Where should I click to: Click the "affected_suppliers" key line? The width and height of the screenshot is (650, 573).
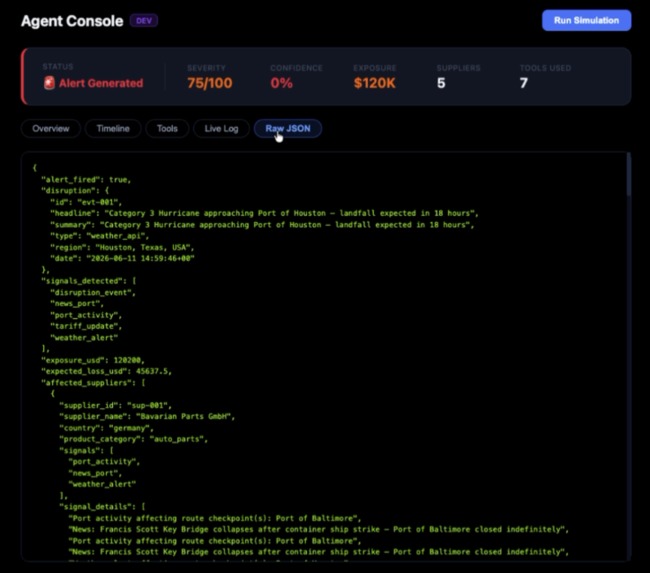(x=93, y=383)
